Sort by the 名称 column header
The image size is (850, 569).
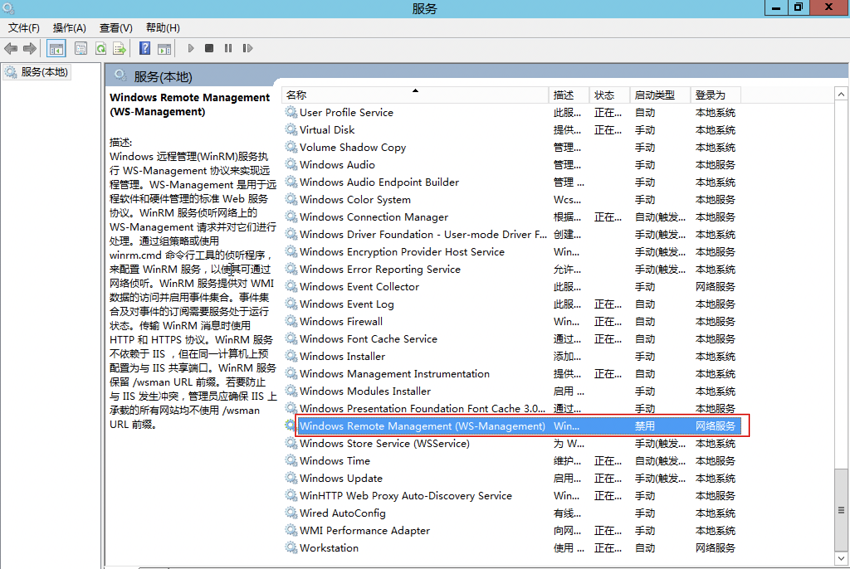(415, 95)
